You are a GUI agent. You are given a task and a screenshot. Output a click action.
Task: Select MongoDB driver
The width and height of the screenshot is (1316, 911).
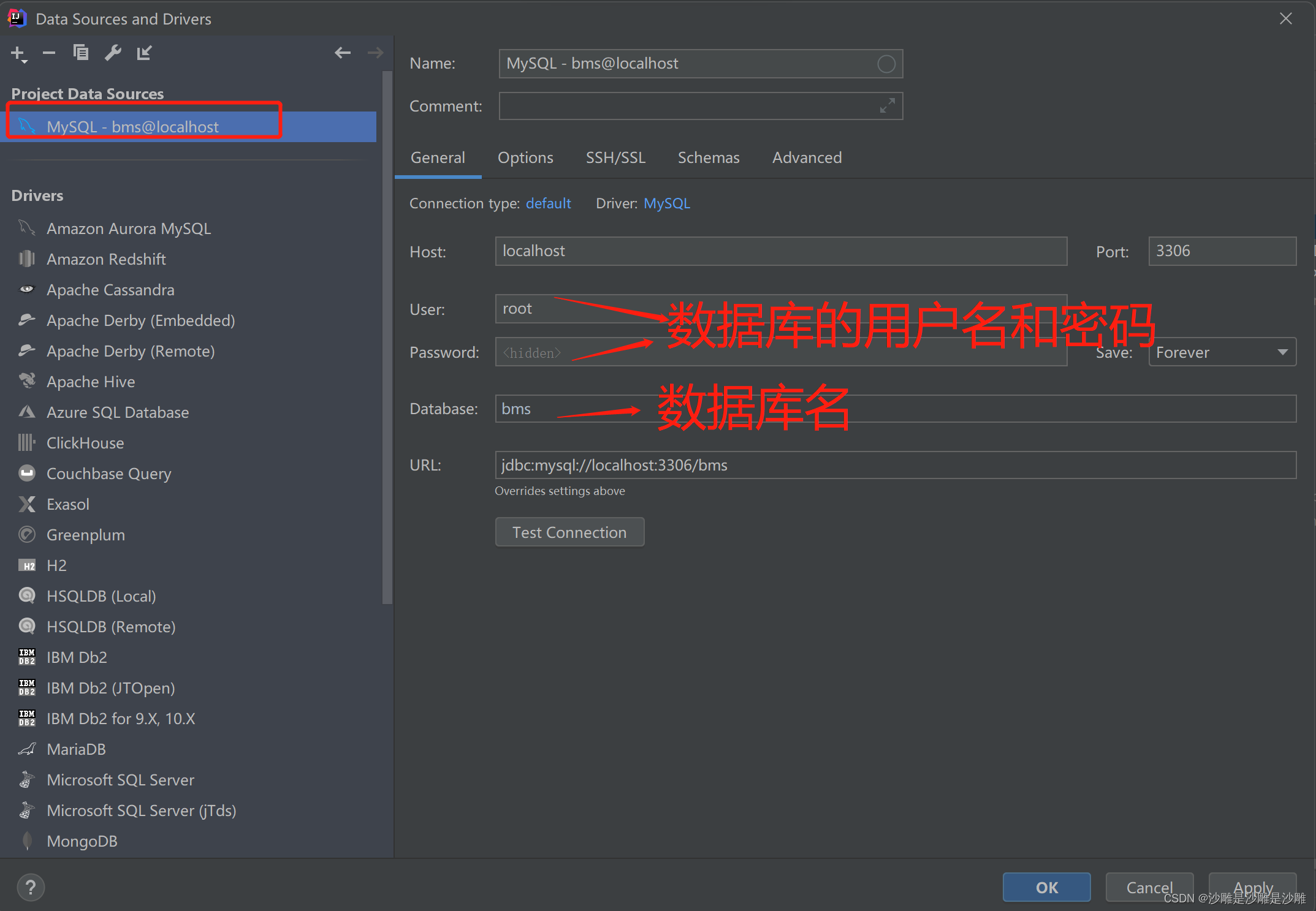[x=188, y=841]
